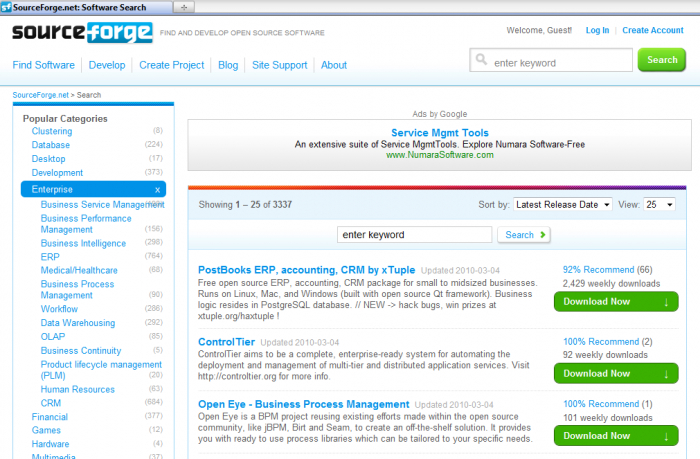Open the Data Warehousing subcategory
Viewport: 700px width, 459px height.
[78, 323]
